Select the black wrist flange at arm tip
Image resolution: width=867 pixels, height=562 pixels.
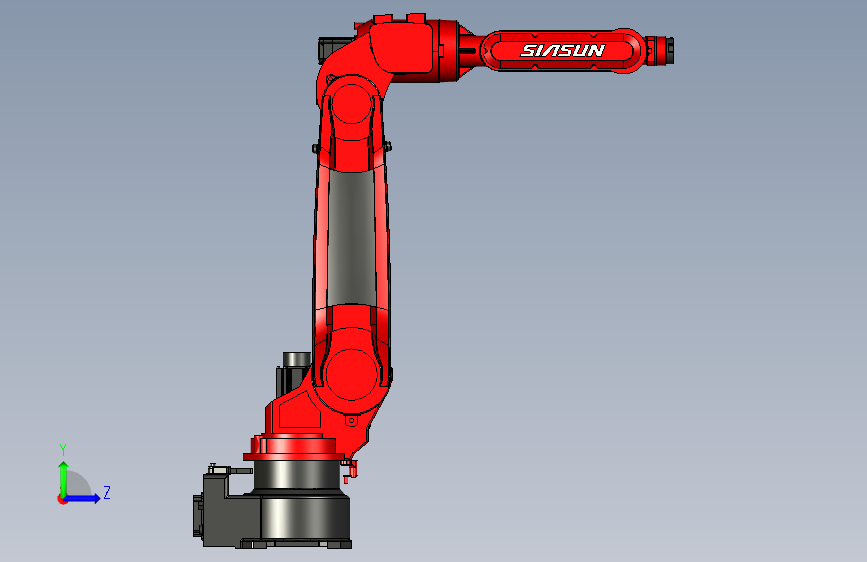pos(668,50)
